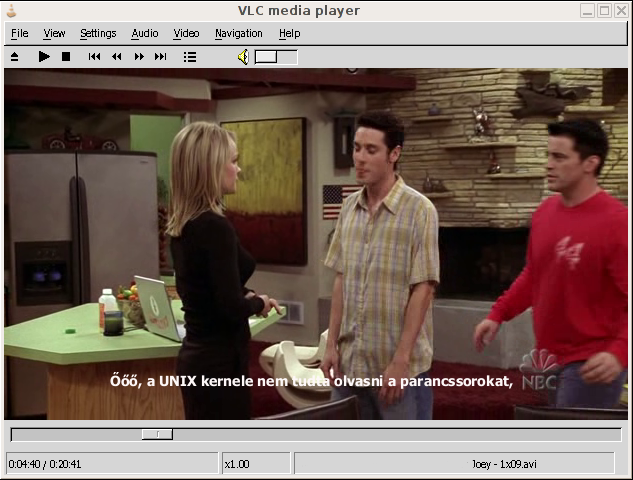Open the View menu

pyautogui.click(x=54, y=34)
